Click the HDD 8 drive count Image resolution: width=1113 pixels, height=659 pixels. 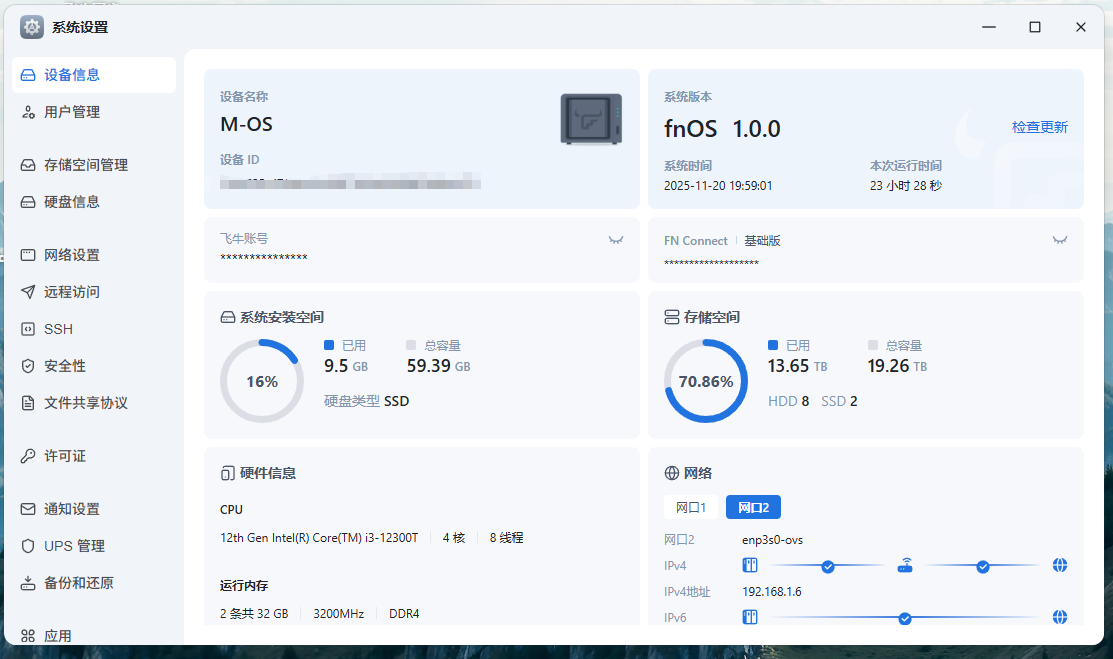pyautogui.click(x=789, y=401)
